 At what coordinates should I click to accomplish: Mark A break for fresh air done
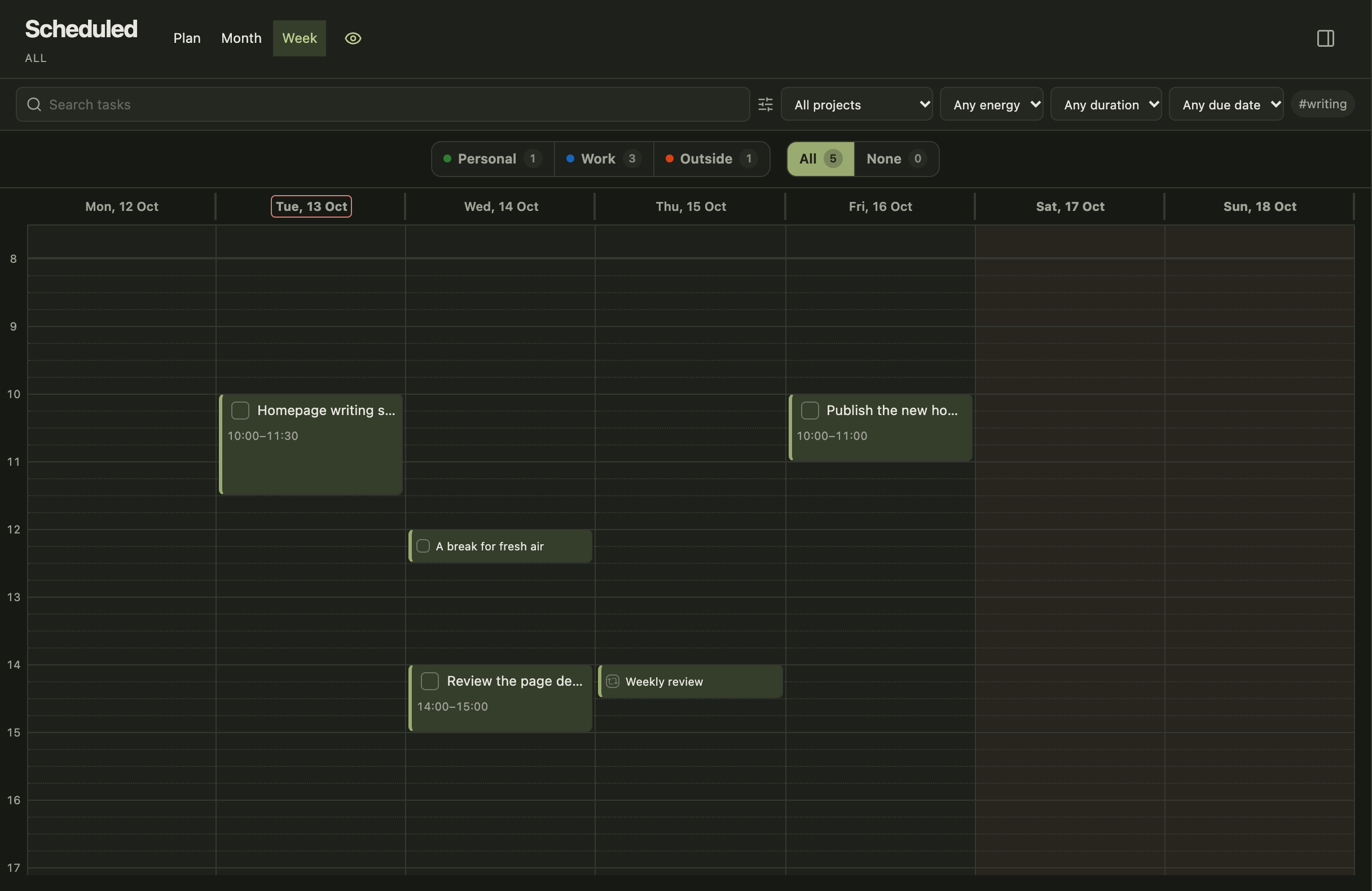click(423, 546)
